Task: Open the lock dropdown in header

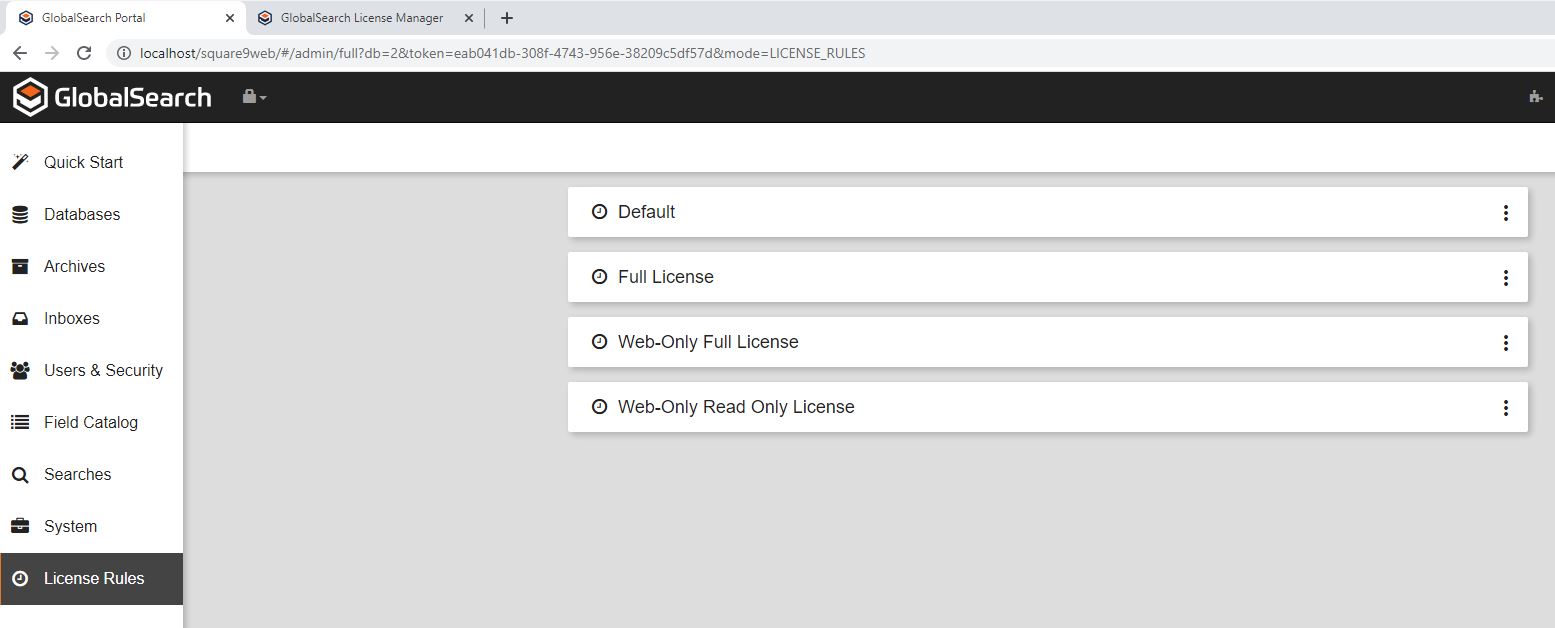Action: (x=254, y=97)
